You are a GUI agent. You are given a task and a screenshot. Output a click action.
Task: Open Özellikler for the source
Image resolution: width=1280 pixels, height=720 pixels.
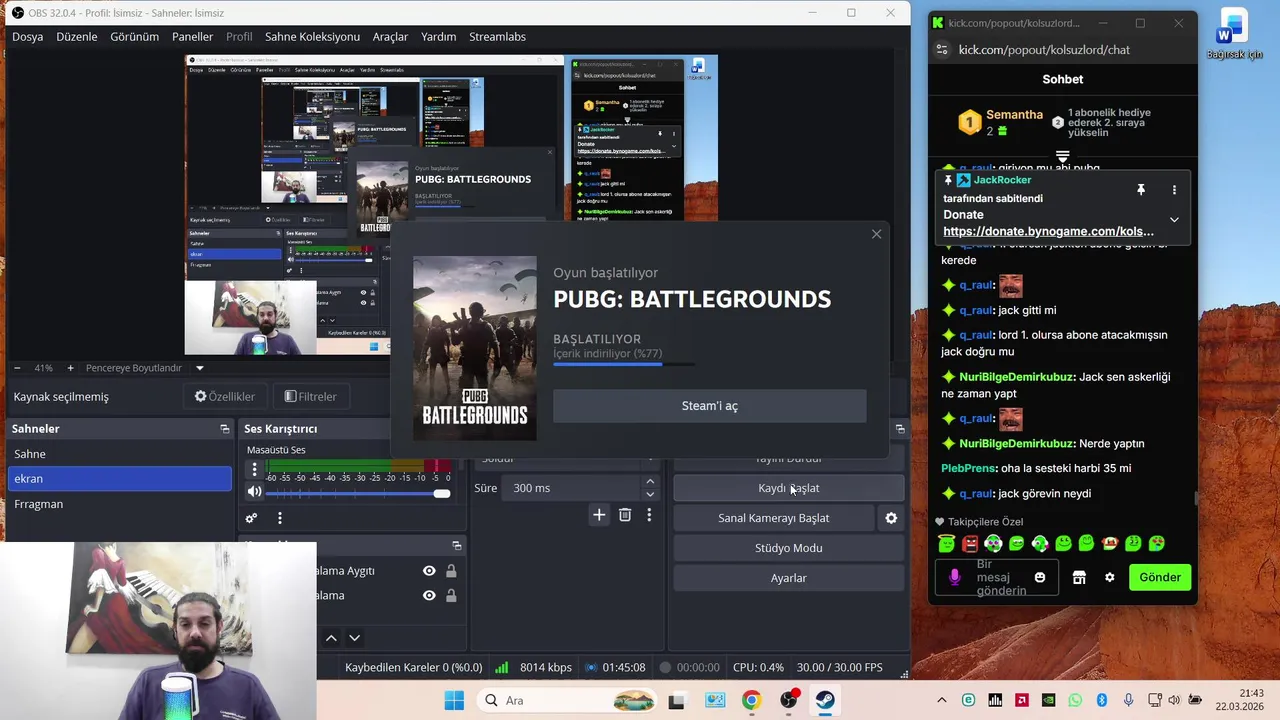(x=225, y=396)
